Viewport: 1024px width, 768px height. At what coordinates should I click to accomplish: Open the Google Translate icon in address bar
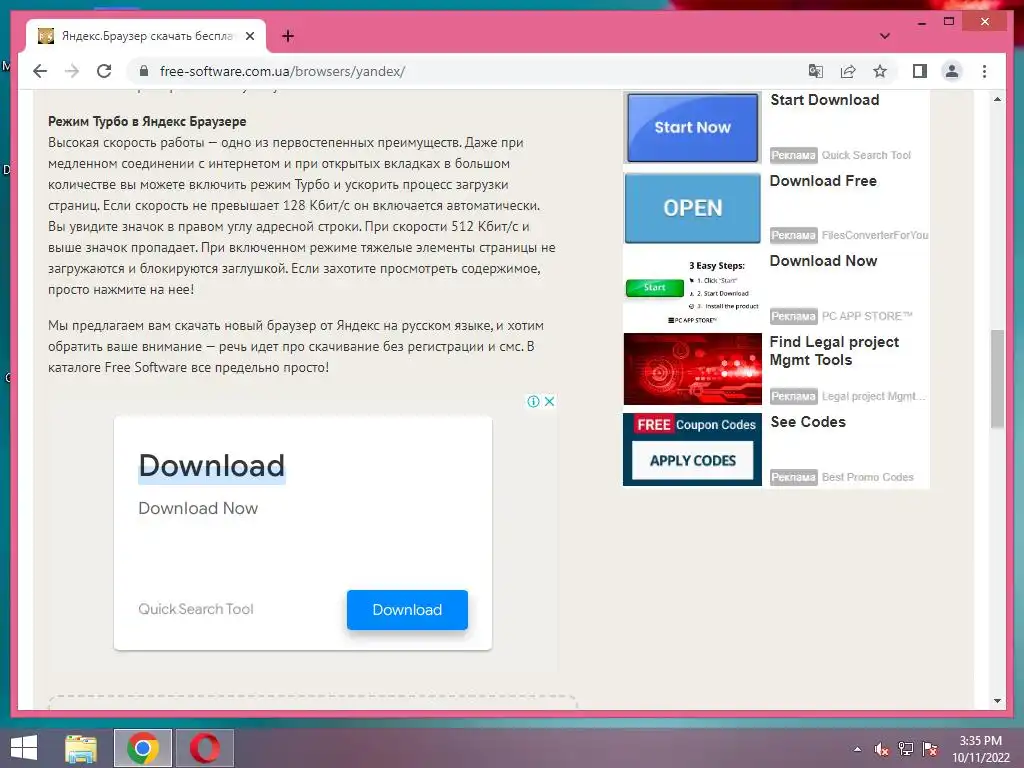point(816,71)
